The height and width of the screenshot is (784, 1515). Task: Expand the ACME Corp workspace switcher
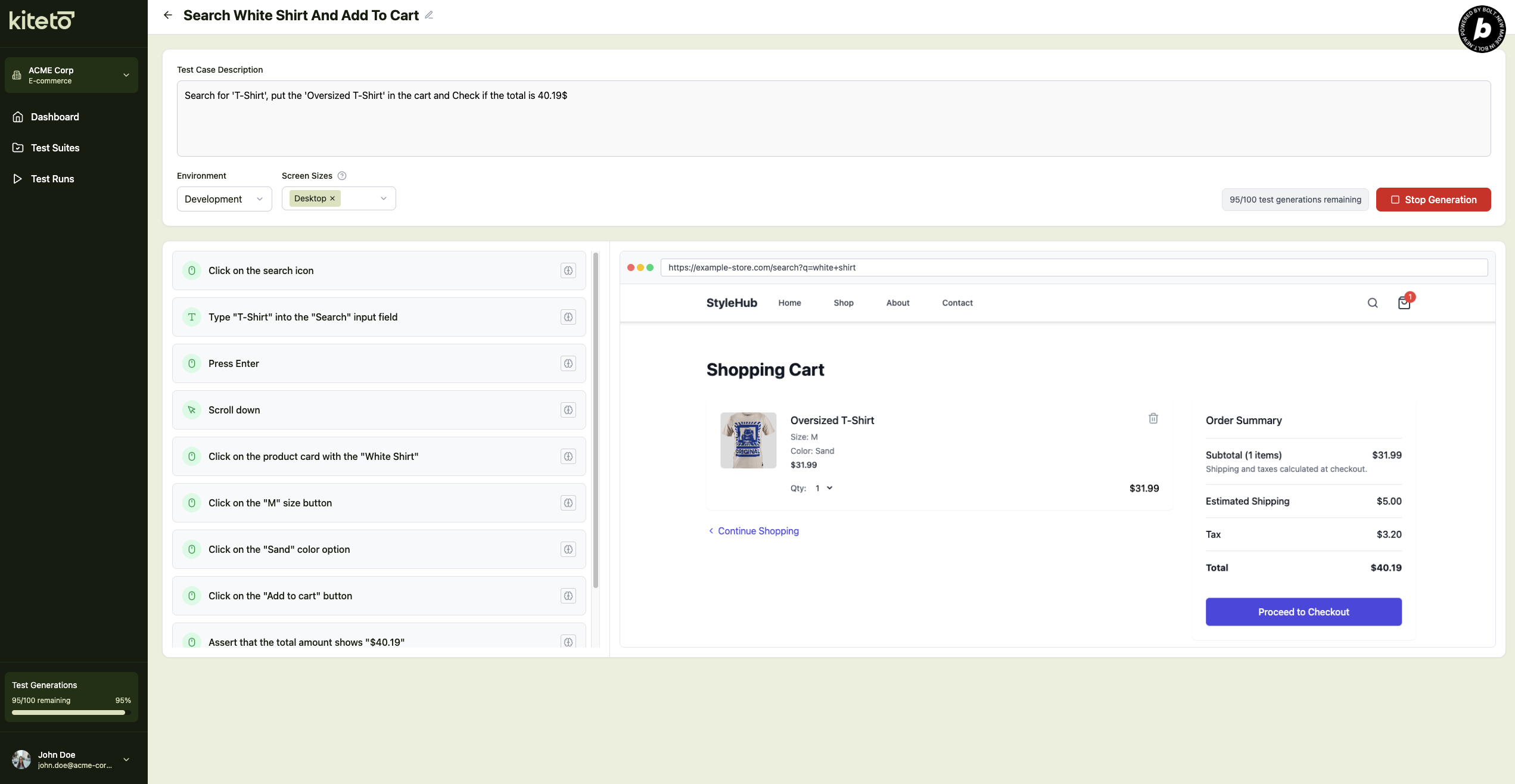(71, 75)
